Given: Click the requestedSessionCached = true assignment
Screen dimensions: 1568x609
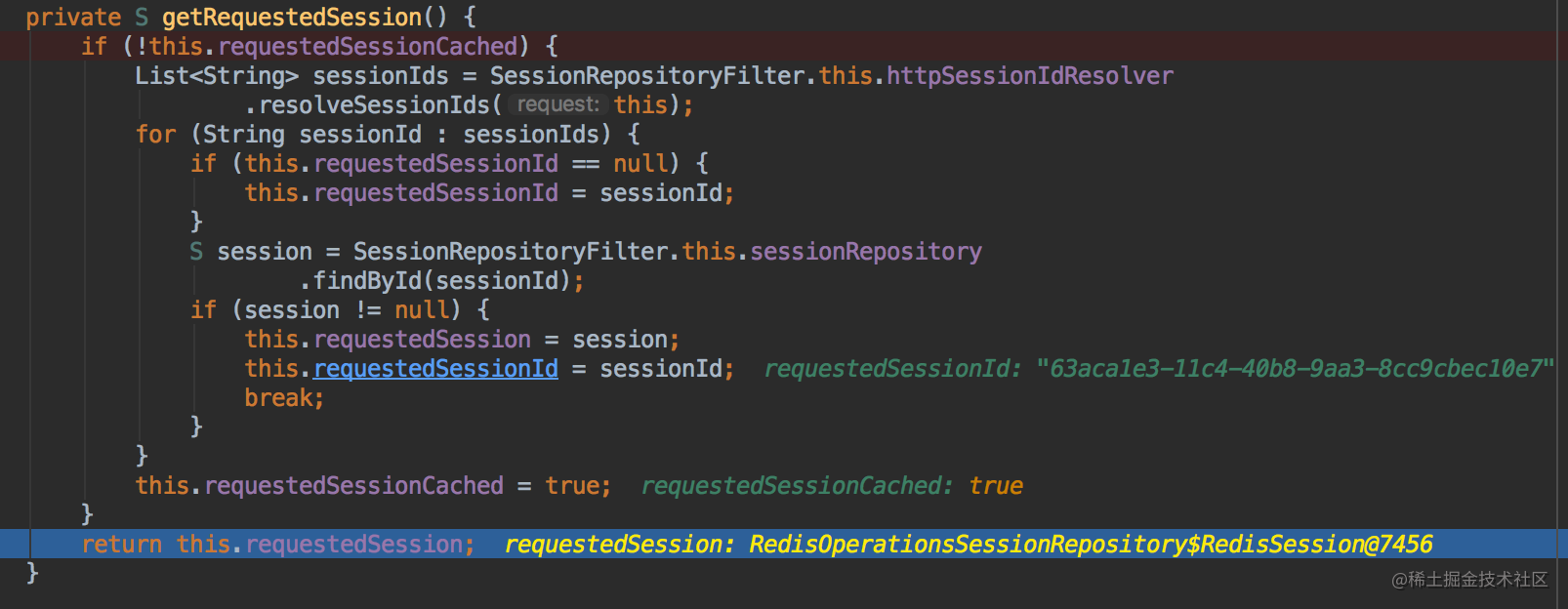Looking at the screenshot, I should [x=373, y=486].
